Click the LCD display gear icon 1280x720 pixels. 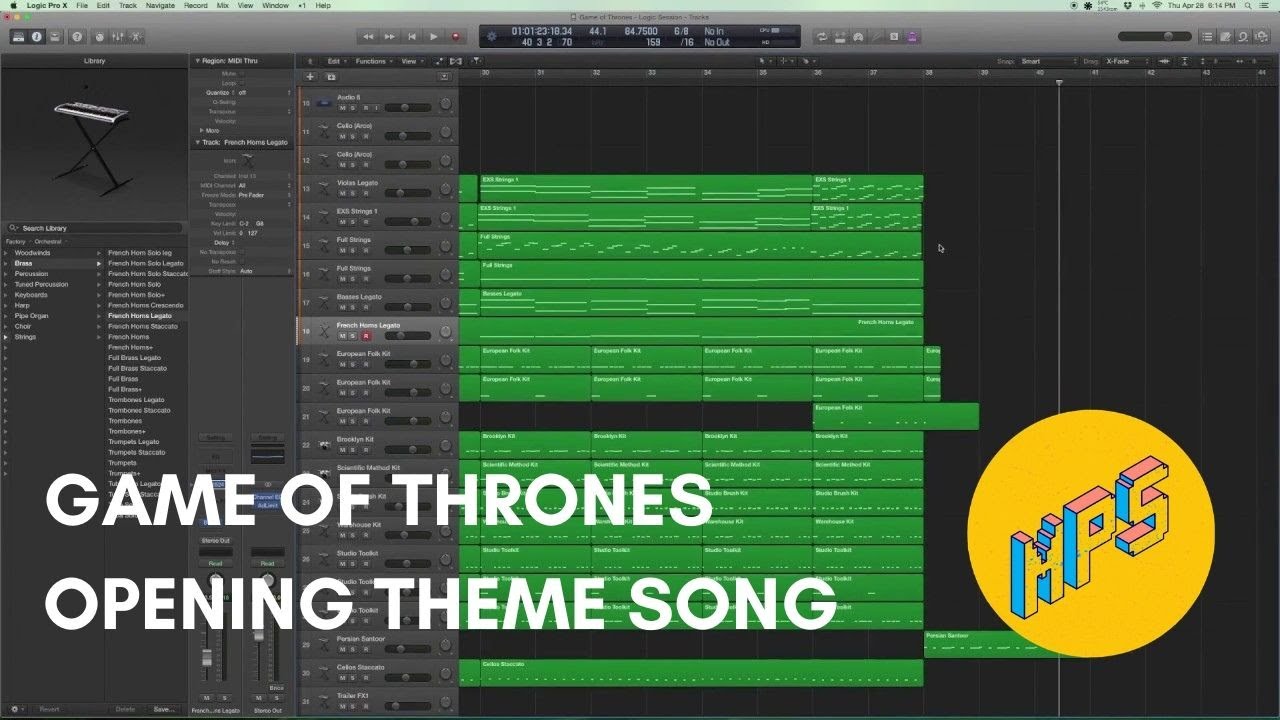[491, 37]
